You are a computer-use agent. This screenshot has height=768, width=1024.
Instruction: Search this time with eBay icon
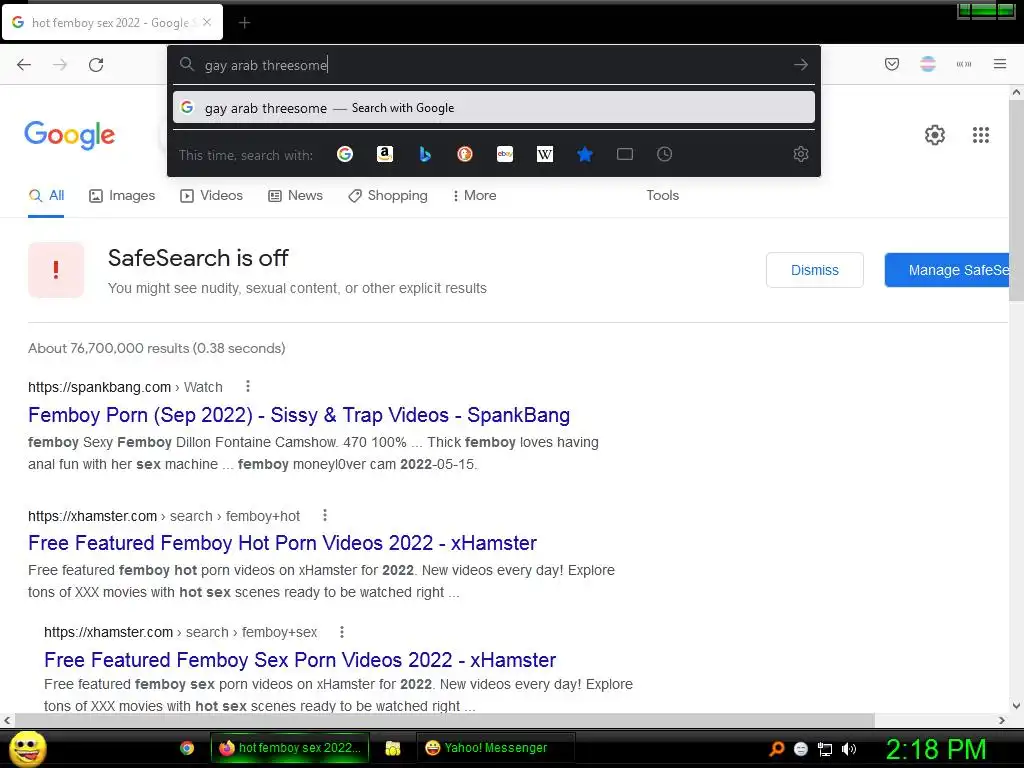[x=505, y=154]
